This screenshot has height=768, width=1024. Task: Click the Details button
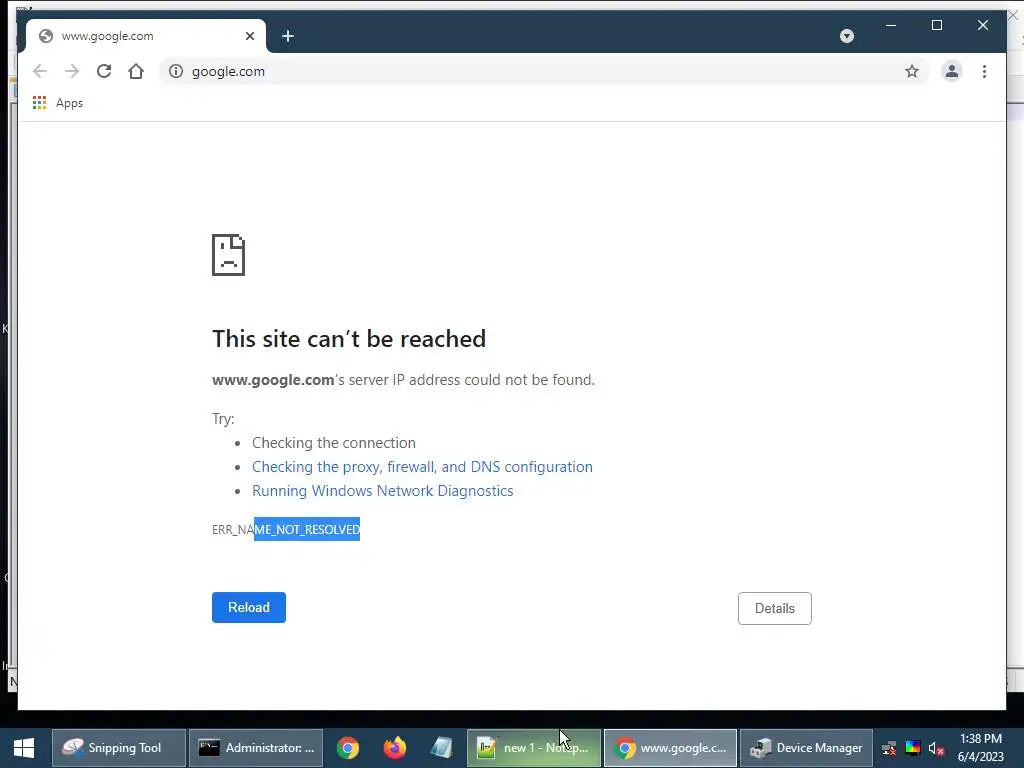click(x=775, y=608)
